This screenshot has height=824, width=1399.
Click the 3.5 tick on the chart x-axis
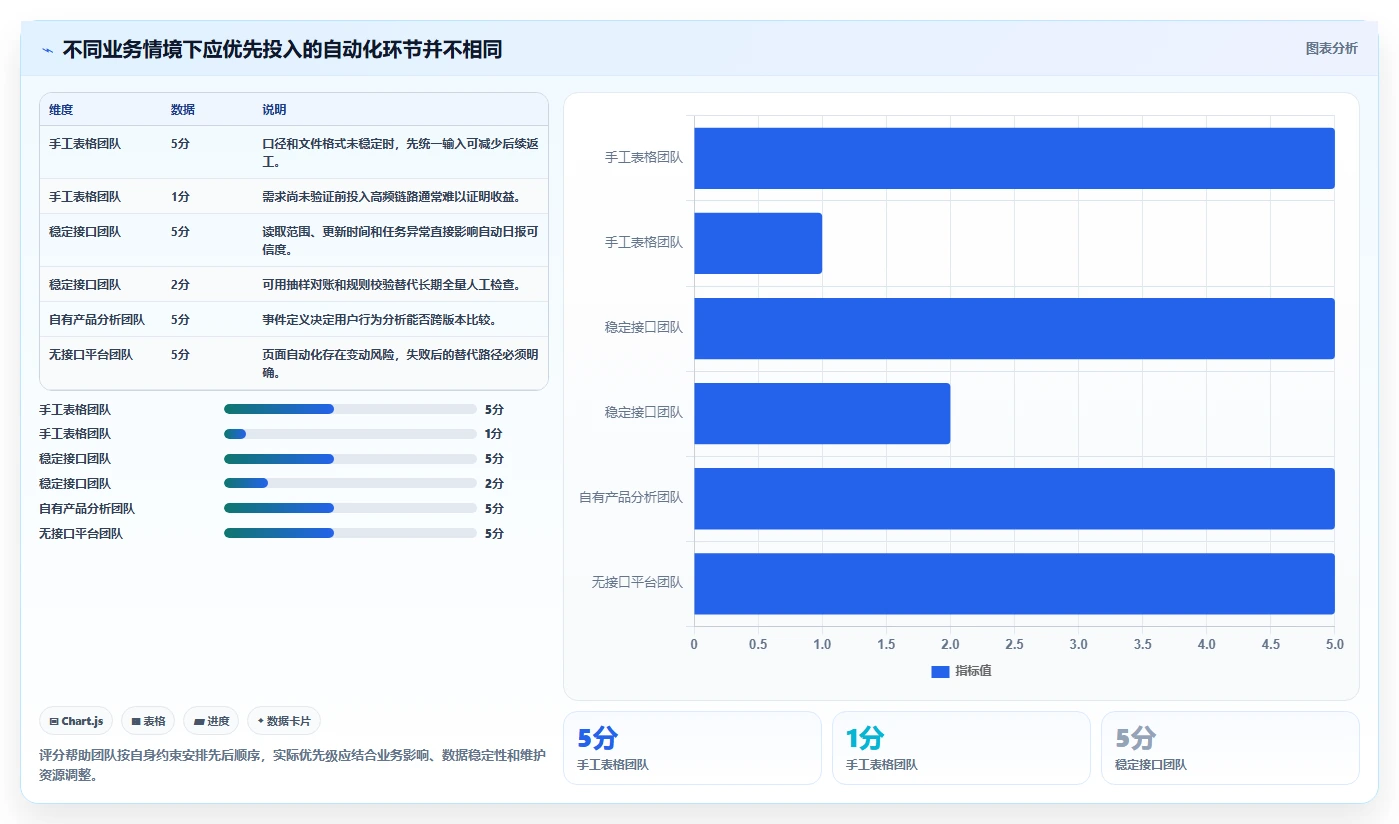coord(1142,645)
